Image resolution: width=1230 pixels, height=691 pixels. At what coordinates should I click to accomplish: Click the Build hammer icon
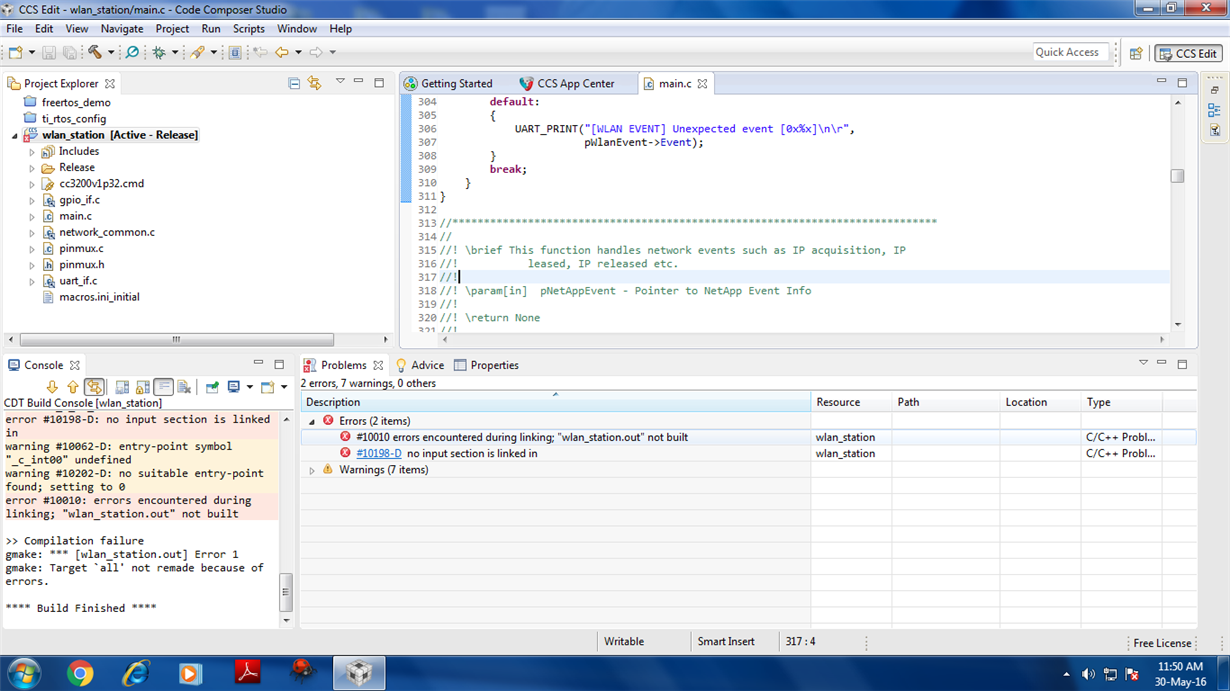pyautogui.click(x=95, y=52)
